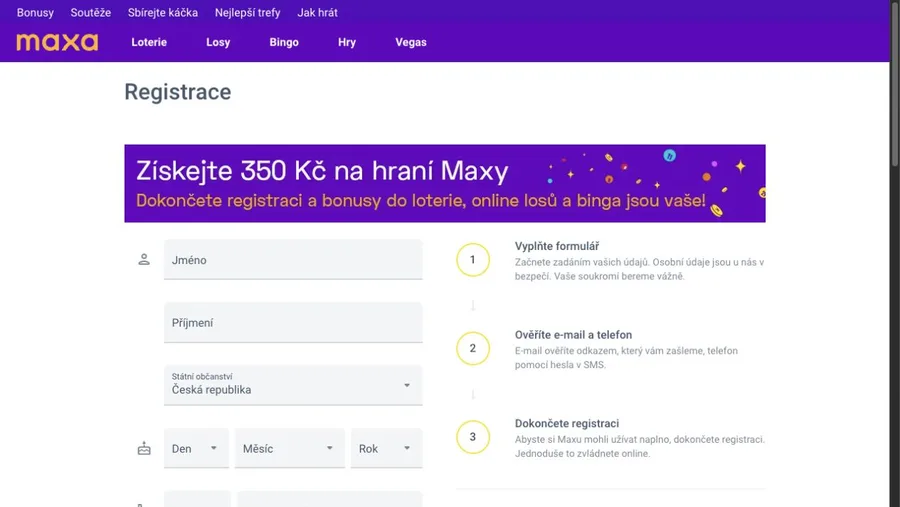Go to the Hry section

(347, 42)
